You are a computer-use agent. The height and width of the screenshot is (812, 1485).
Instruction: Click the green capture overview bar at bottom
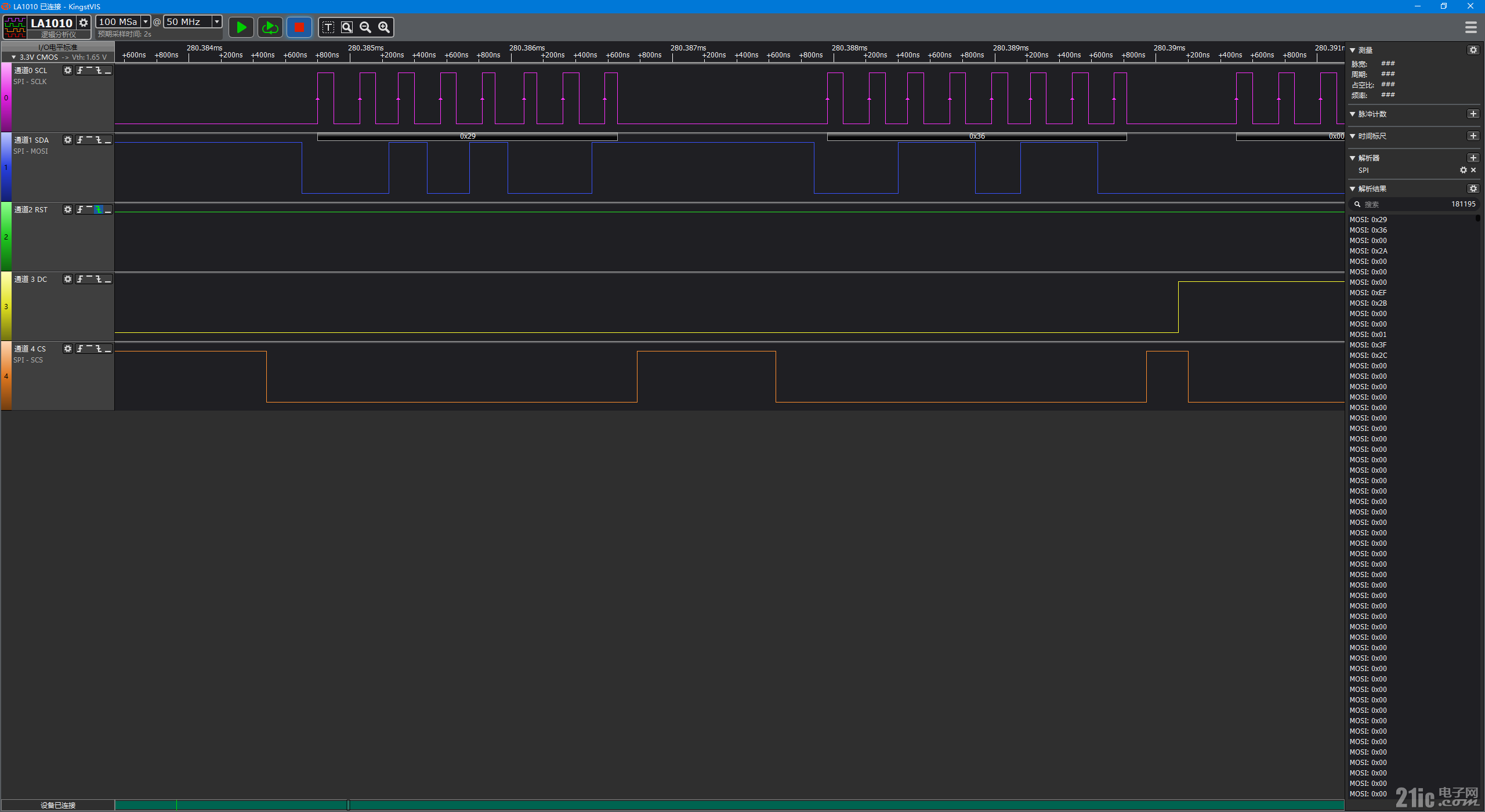click(x=730, y=805)
